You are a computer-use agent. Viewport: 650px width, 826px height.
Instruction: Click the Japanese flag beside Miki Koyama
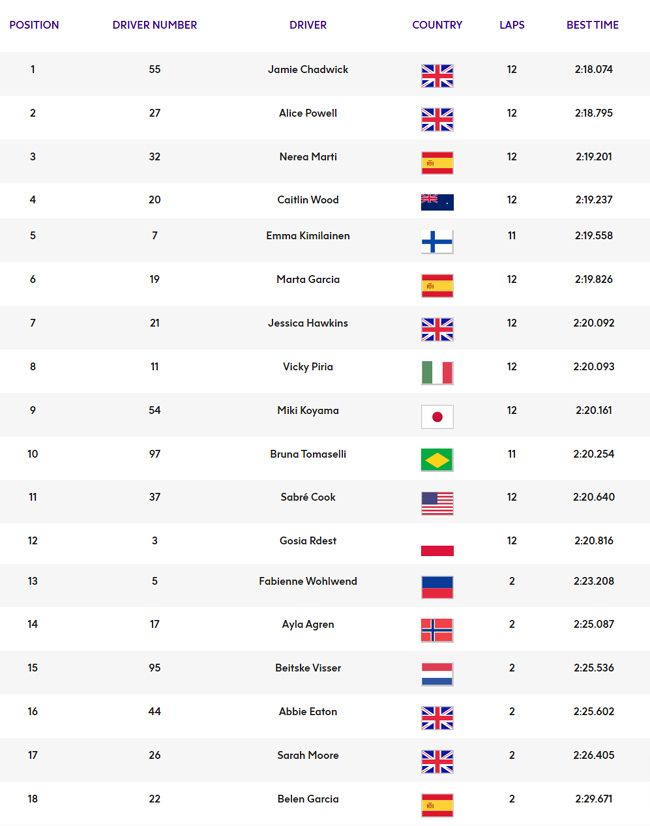click(x=437, y=417)
